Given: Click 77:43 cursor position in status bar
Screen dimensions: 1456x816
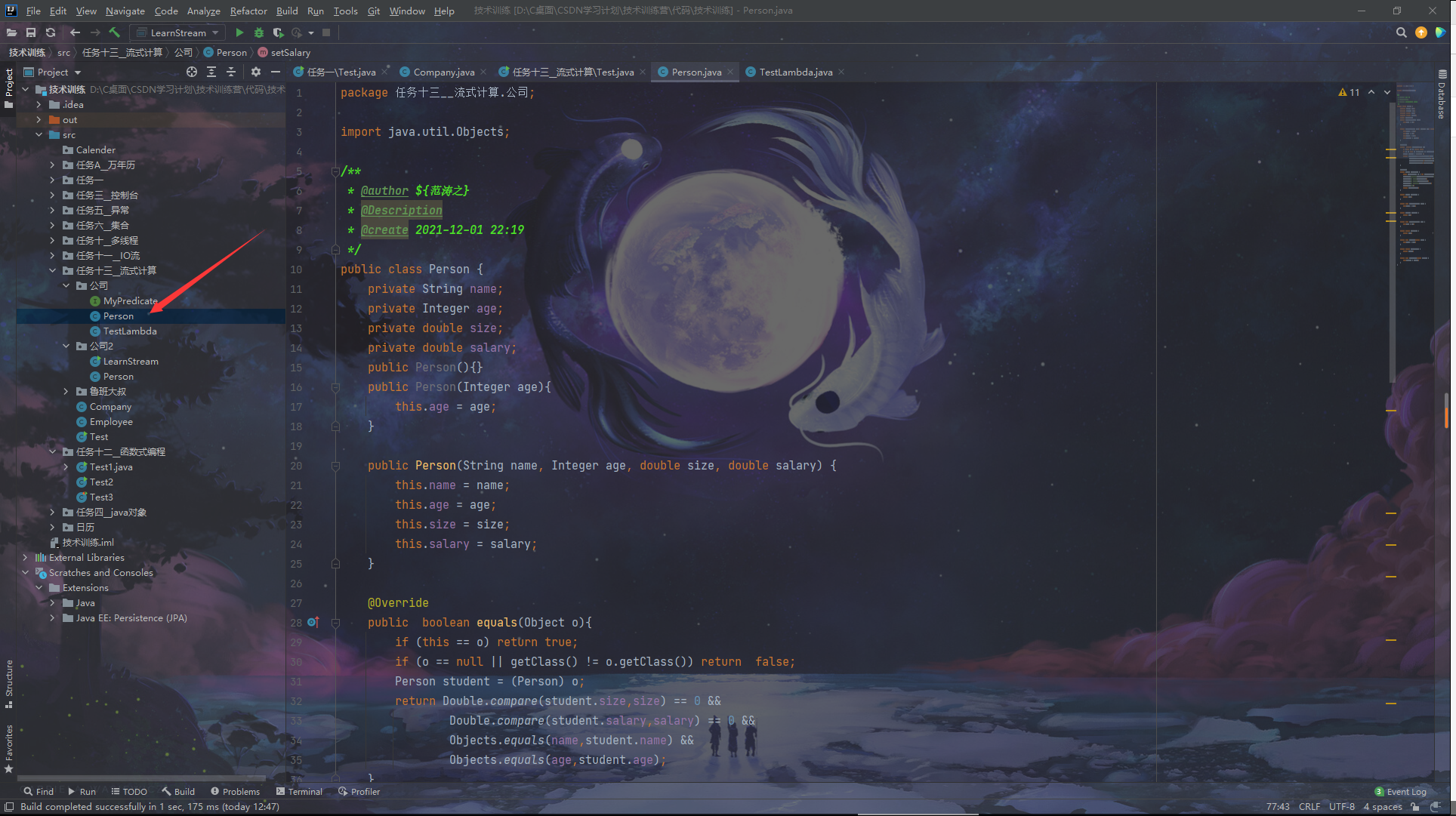Looking at the screenshot, I should tap(1277, 807).
